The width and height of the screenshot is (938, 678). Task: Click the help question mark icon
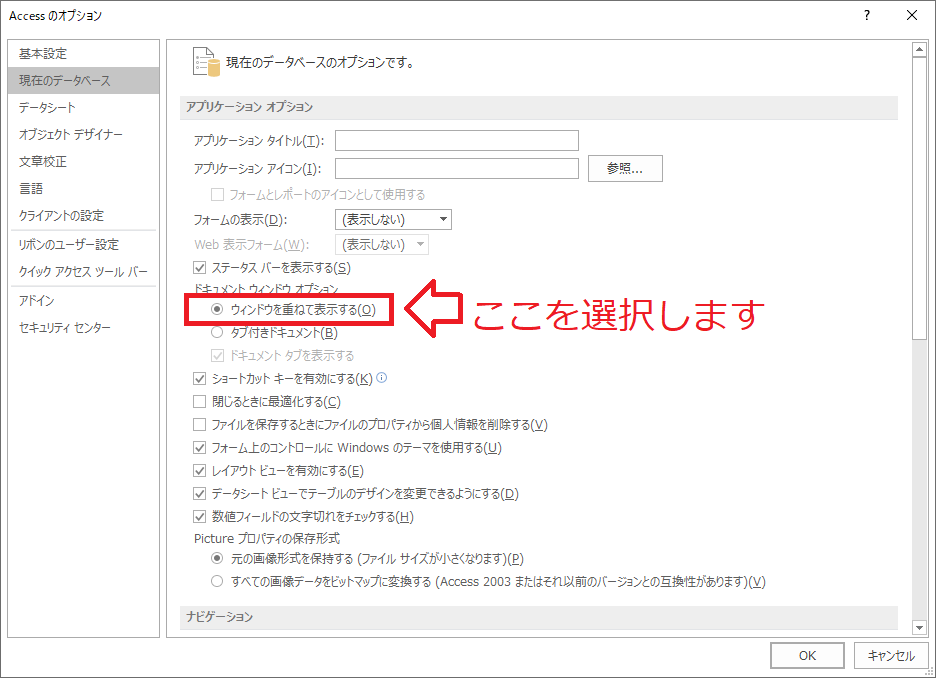click(x=866, y=15)
